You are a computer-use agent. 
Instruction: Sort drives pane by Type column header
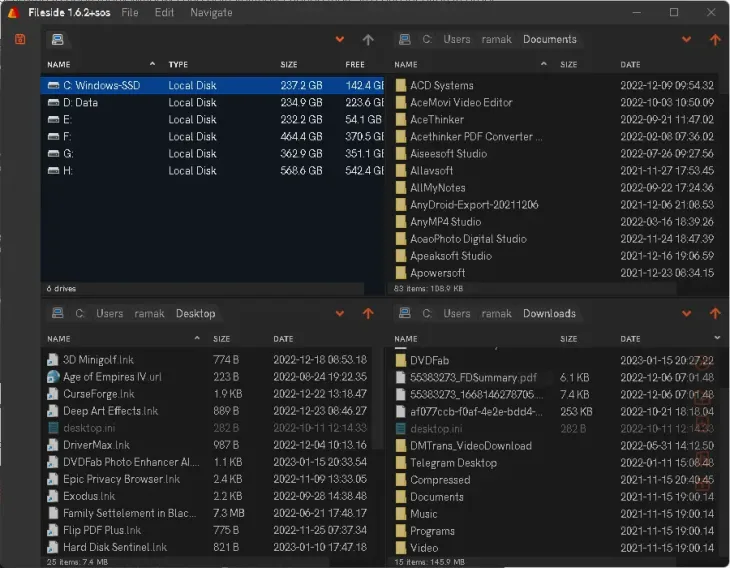[x=178, y=64]
